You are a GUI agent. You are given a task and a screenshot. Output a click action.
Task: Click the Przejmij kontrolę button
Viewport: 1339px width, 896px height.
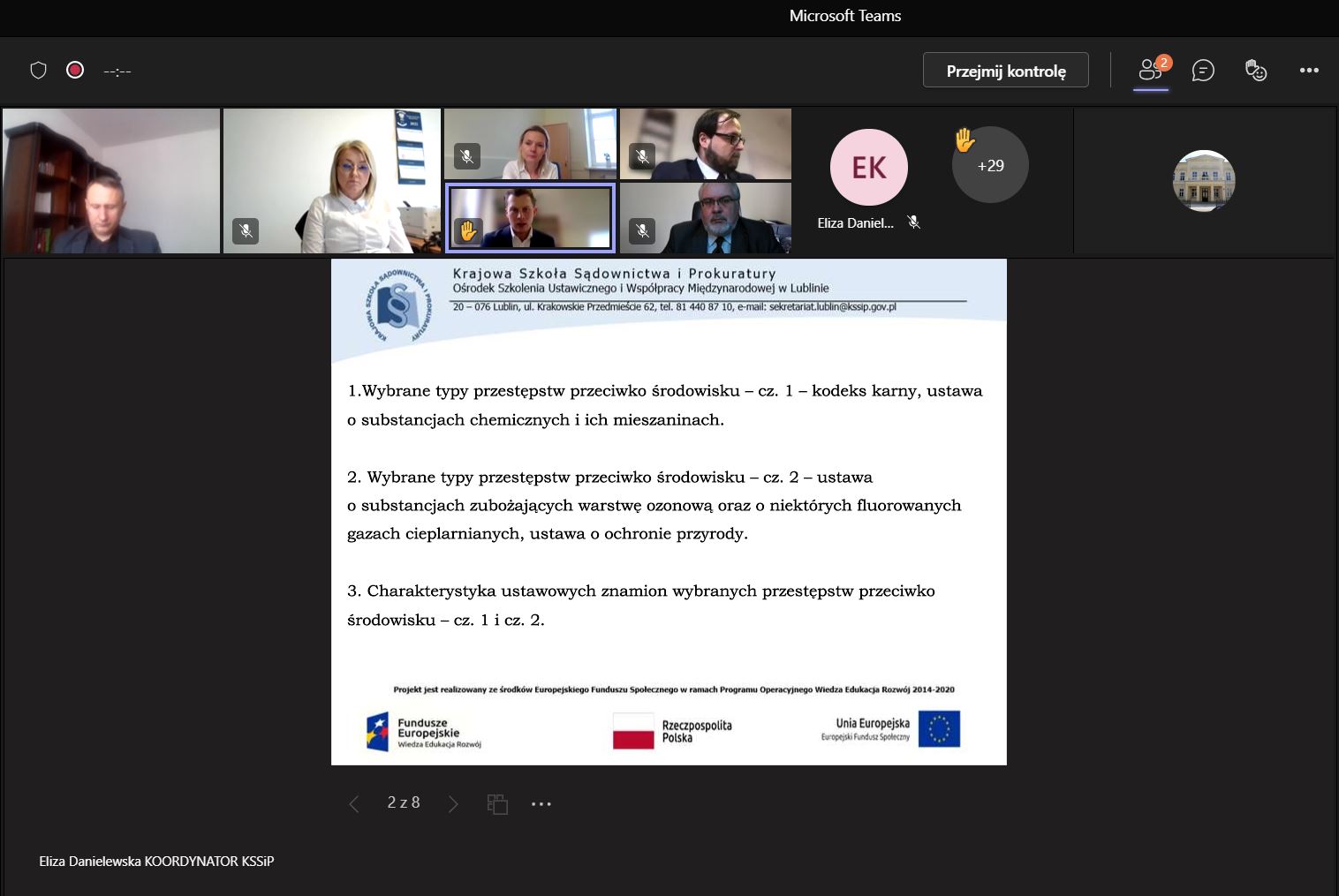tap(1006, 71)
